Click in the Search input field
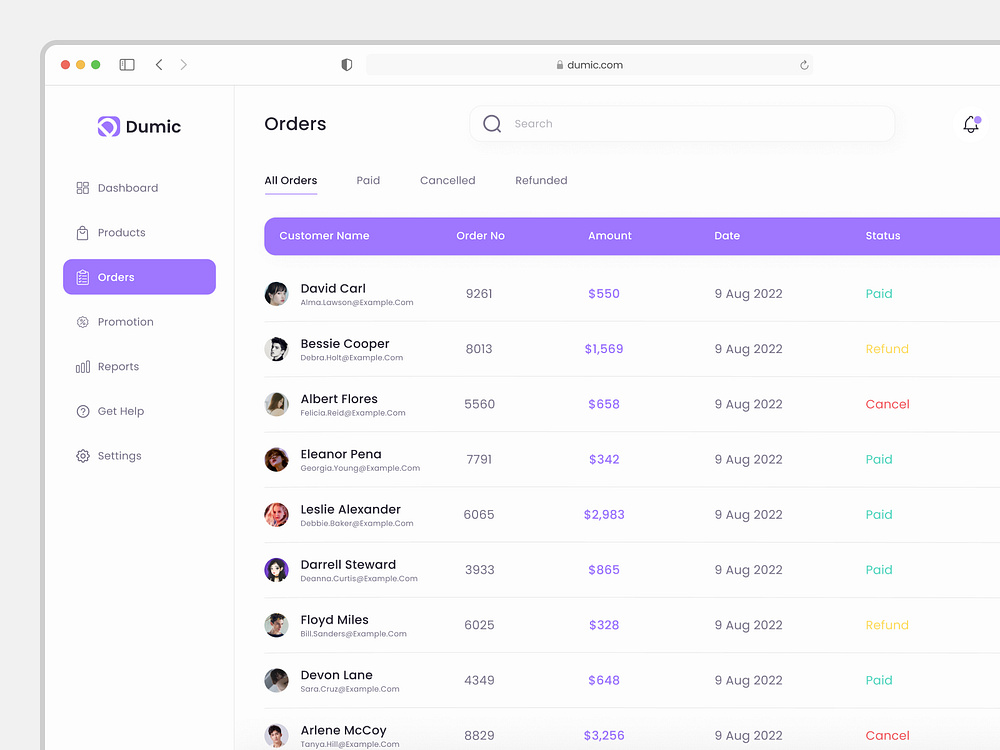 690,124
